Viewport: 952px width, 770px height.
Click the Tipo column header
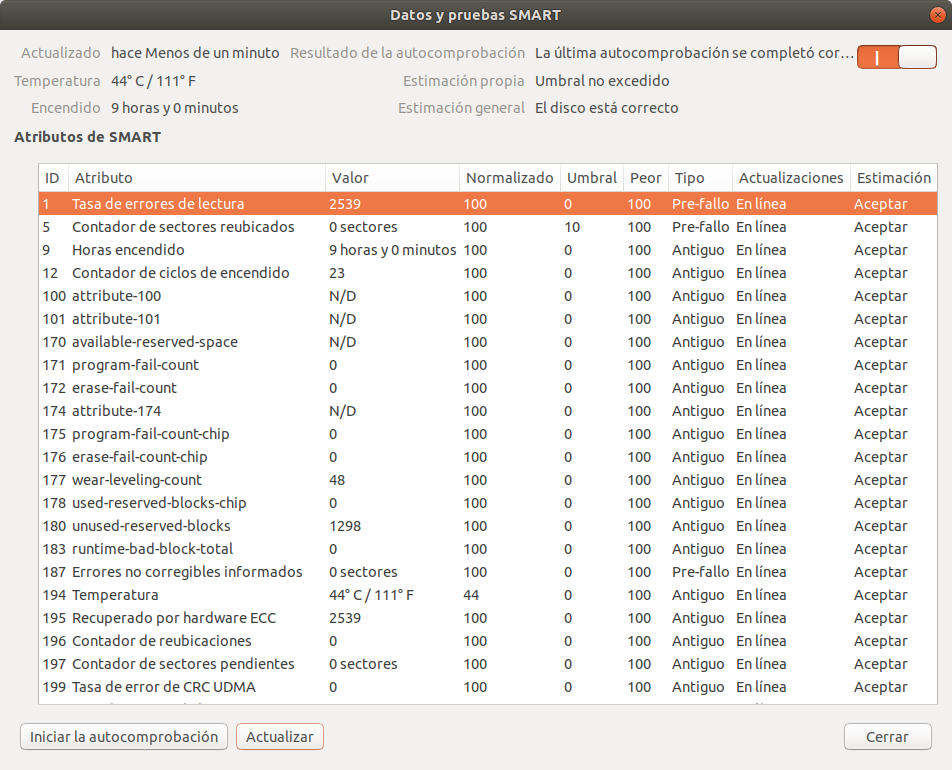(x=699, y=178)
